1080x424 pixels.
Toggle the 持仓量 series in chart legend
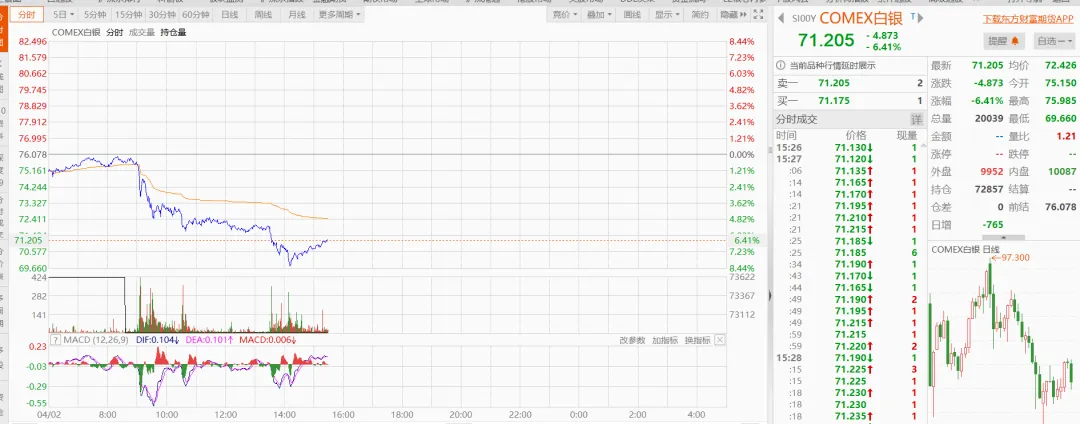(x=173, y=32)
